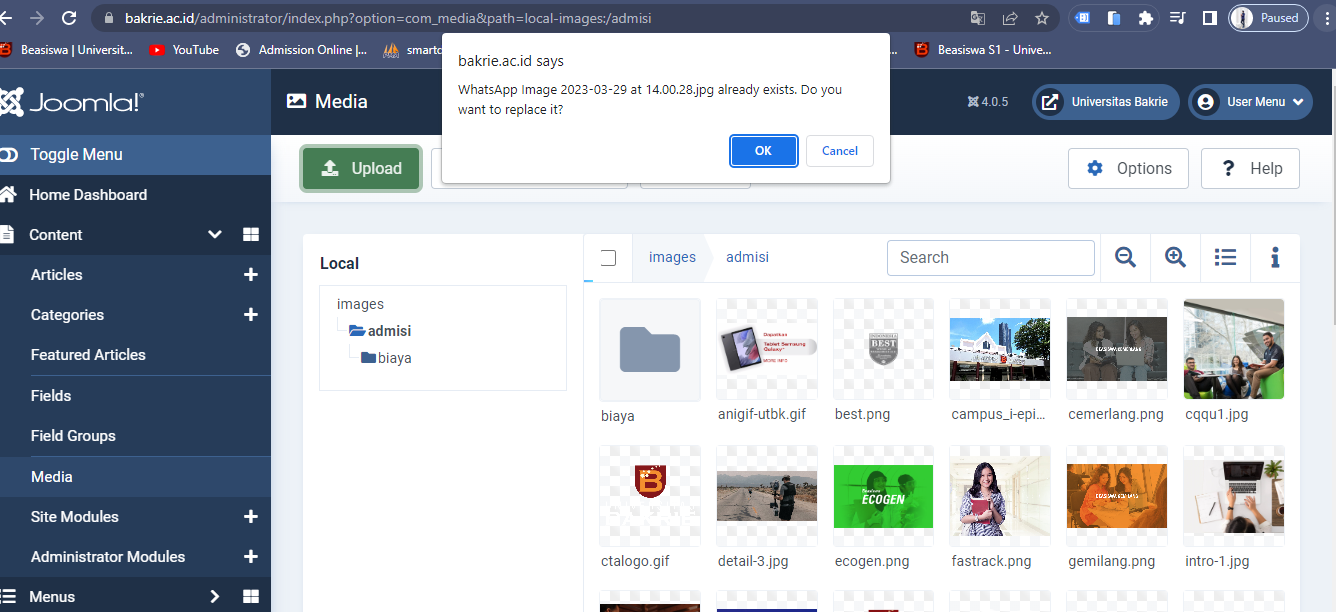Collapse the Content menu chevron
Viewport: 1336px width, 612px height.
tap(214, 235)
